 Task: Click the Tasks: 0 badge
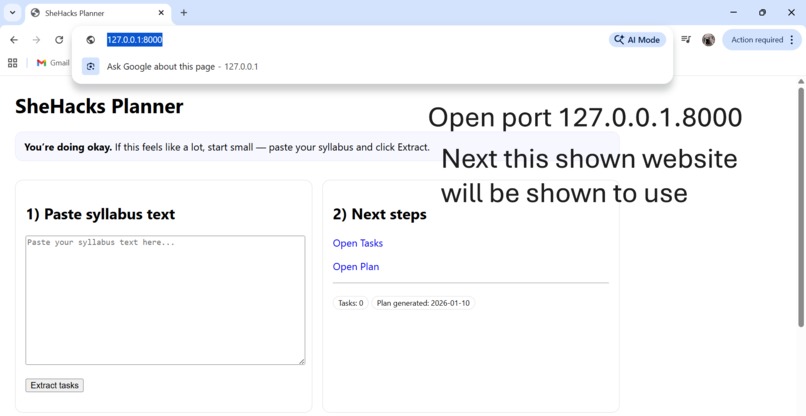point(351,303)
